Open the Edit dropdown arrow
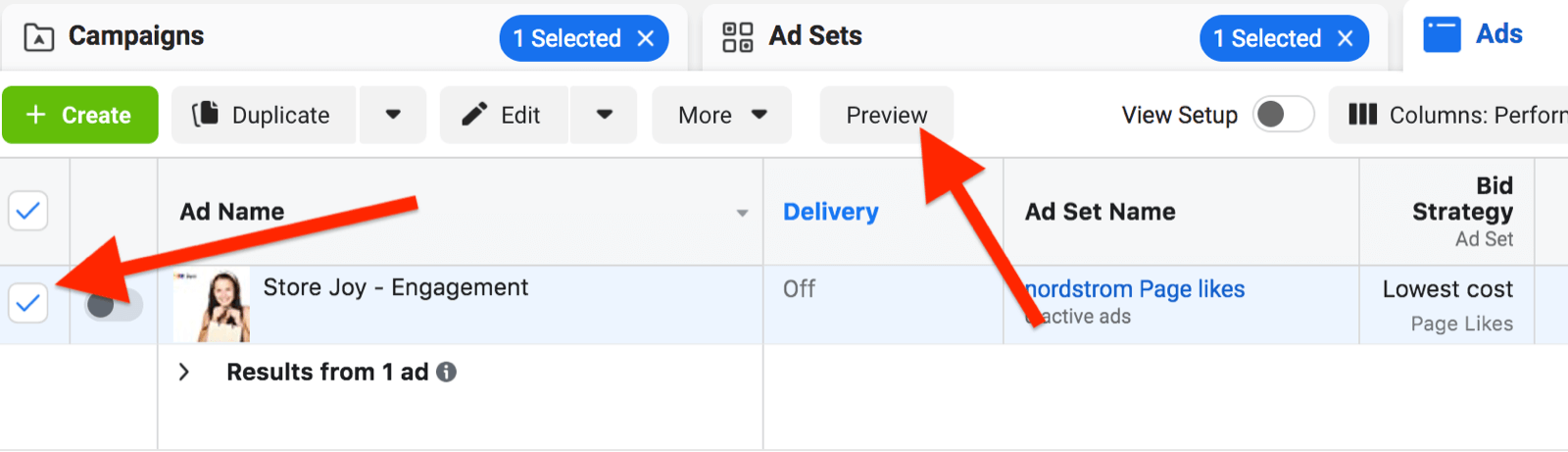This screenshot has width=1568, height=452. 605,115
